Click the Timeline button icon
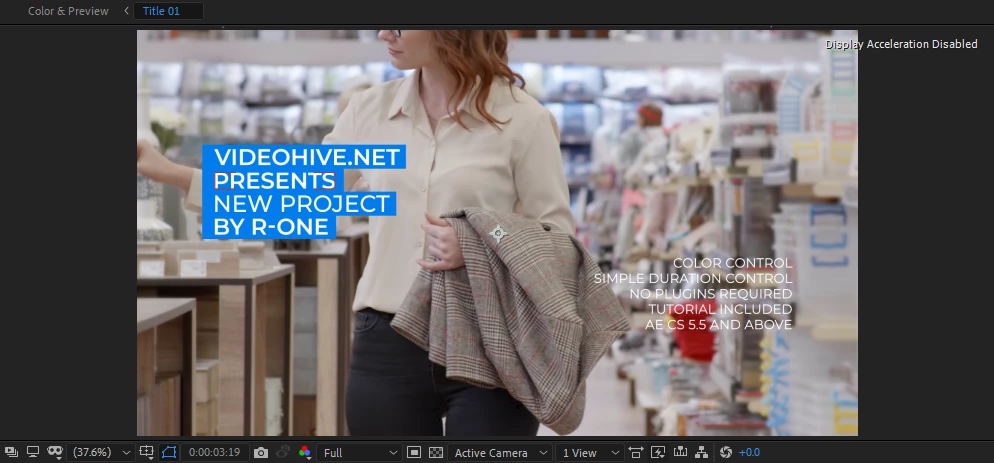This screenshot has width=994, height=463. pyautogui.click(x=680, y=452)
